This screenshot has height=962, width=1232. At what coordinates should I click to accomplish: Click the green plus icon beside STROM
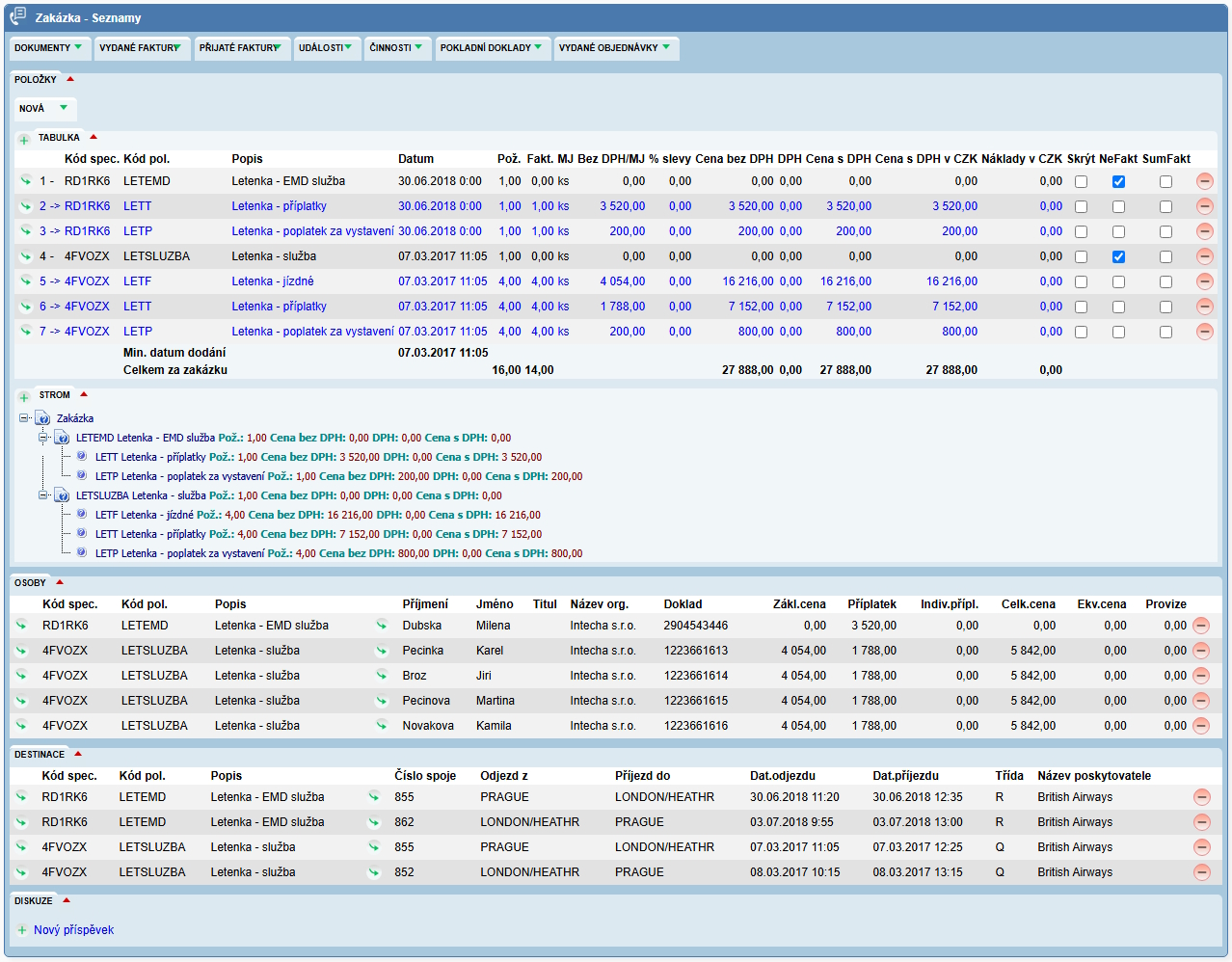[x=24, y=396]
